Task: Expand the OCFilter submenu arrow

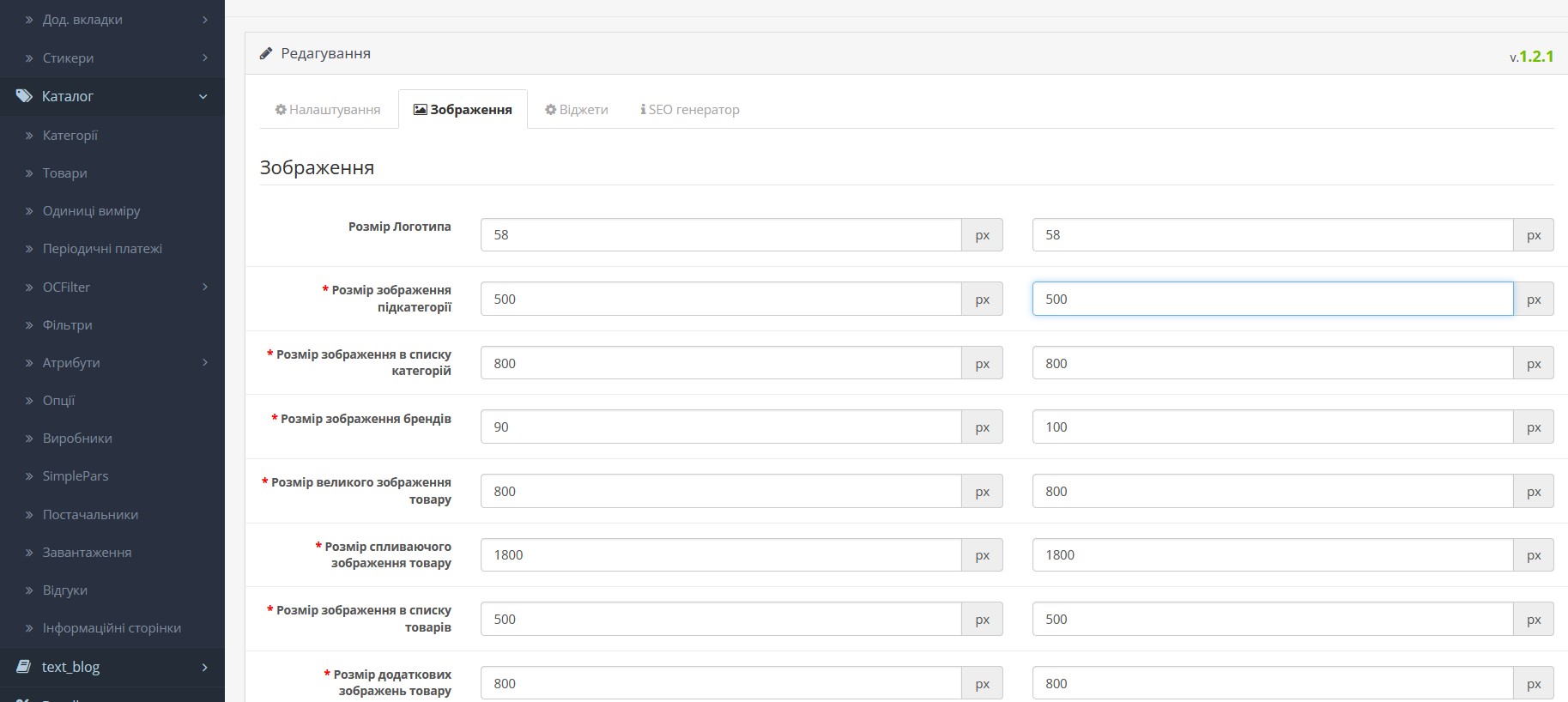Action: click(205, 287)
